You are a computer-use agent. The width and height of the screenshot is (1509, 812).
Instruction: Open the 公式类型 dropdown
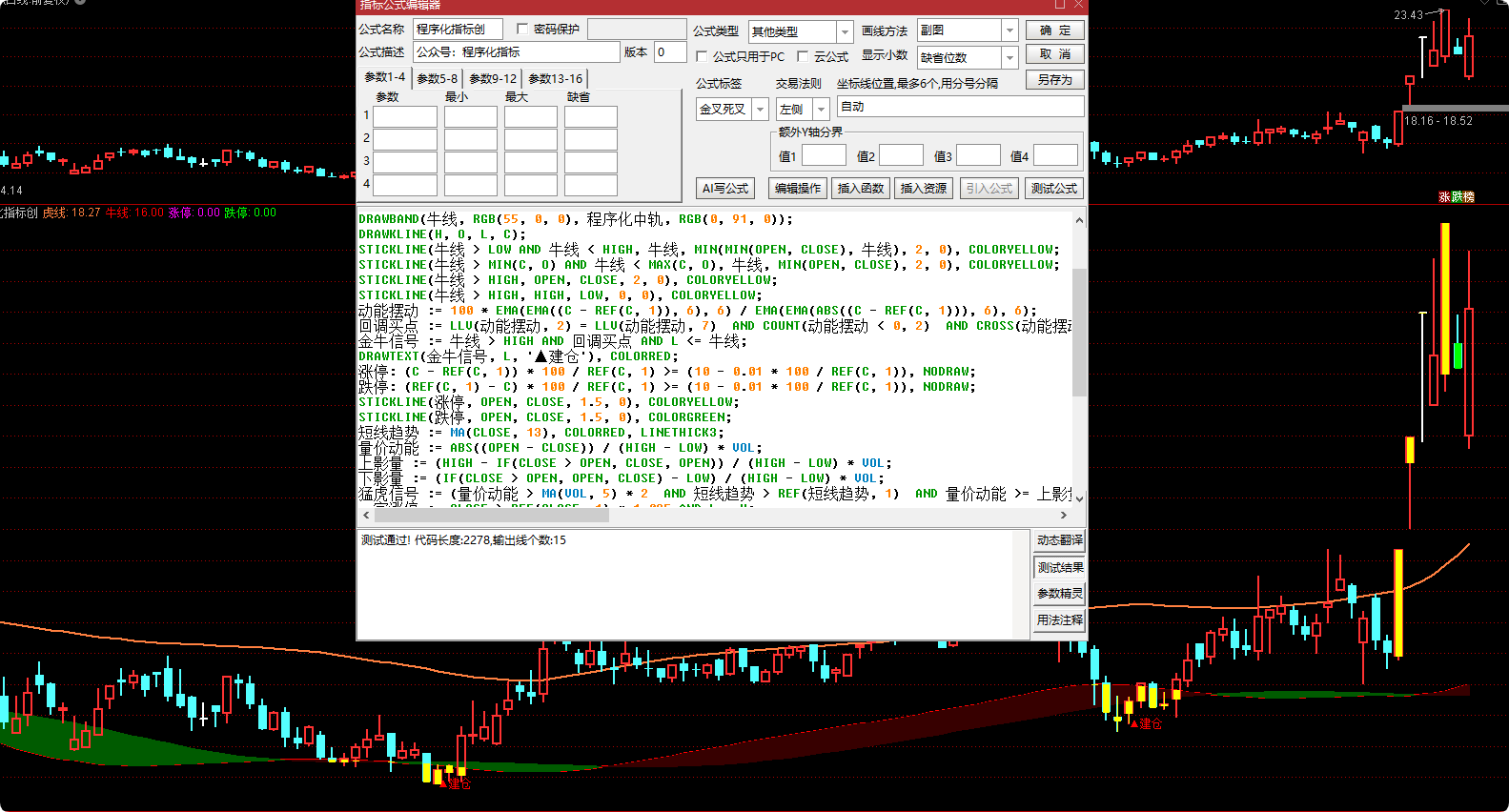click(x=844, y=31)
